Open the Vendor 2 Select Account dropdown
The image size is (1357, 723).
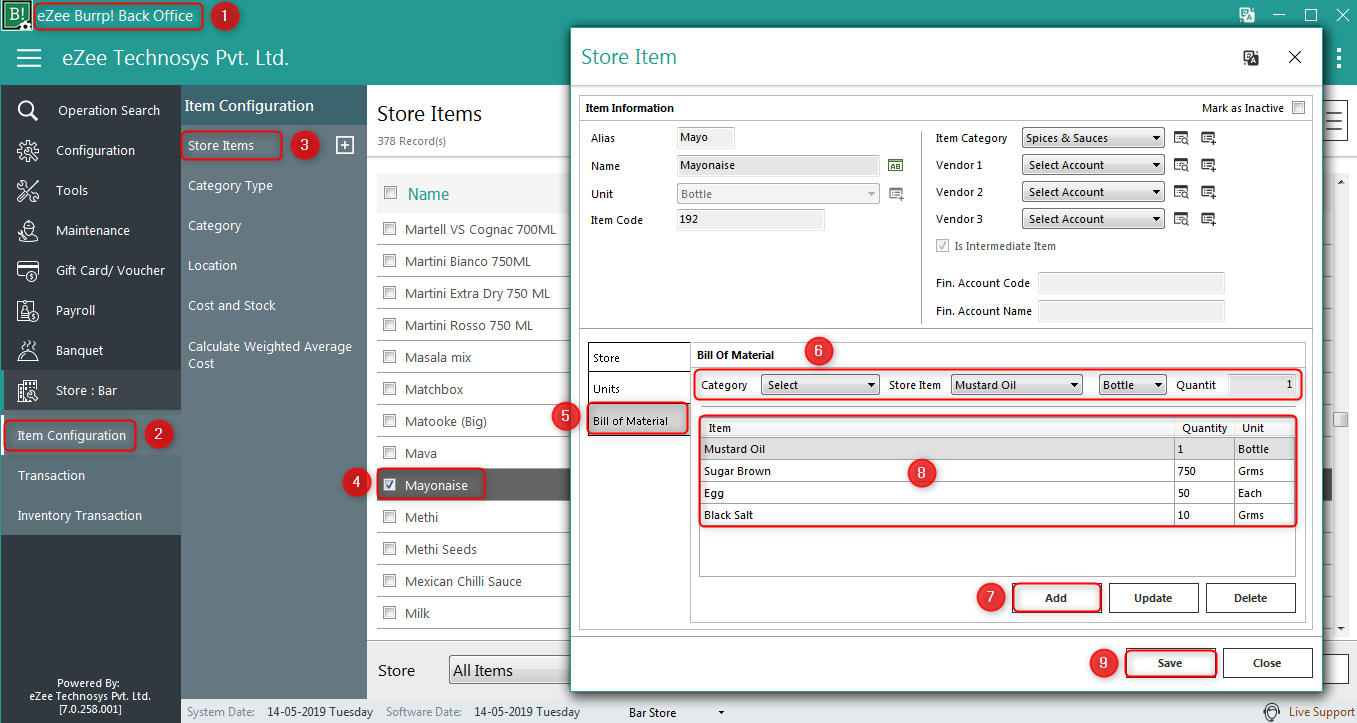pos(1093,192)
